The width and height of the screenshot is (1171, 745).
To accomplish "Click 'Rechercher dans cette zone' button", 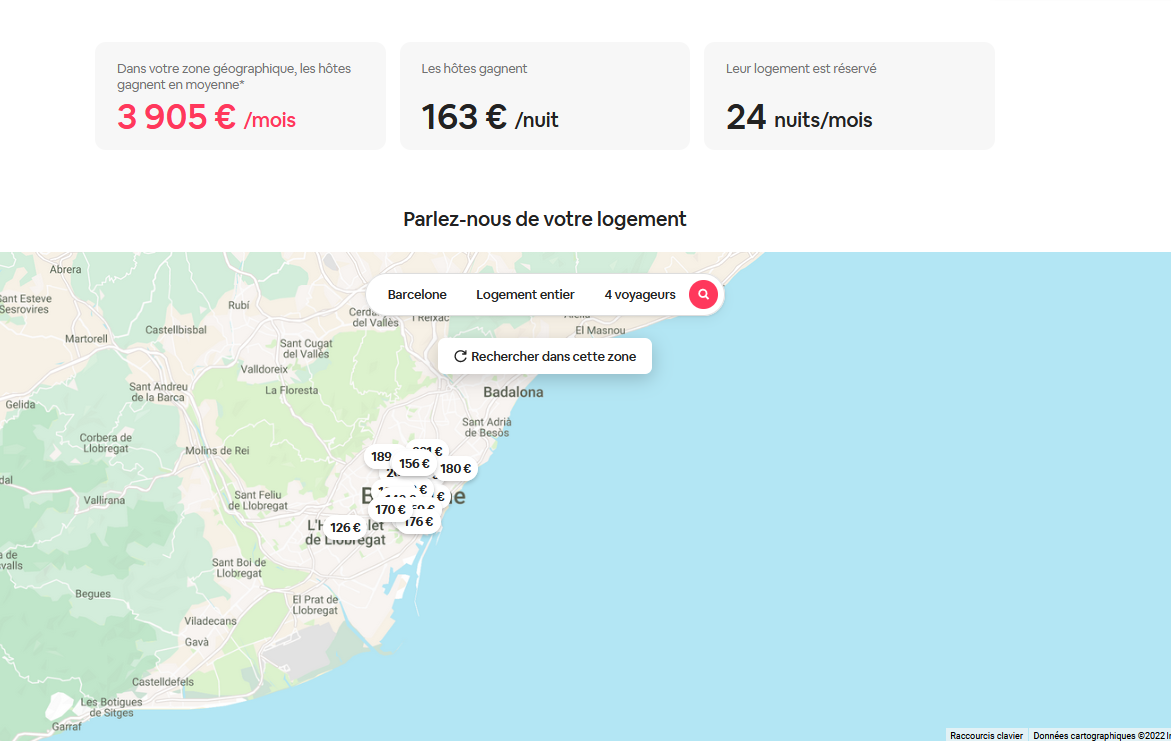I will coord(545,357).
